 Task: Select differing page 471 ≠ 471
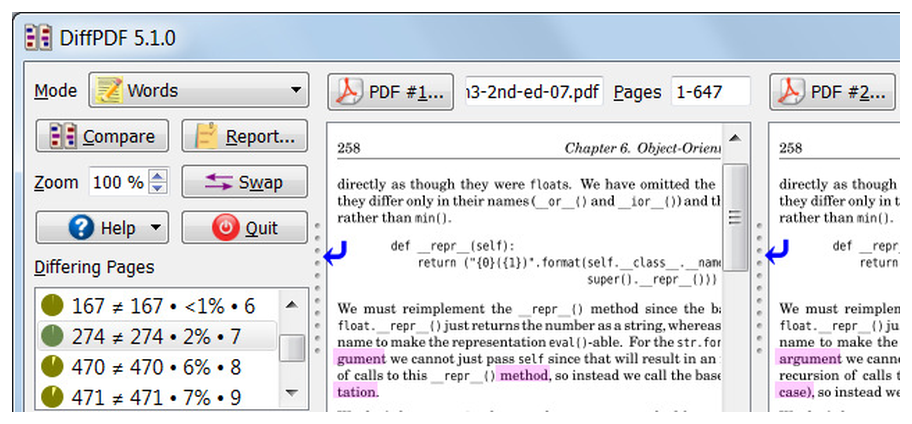[157, 398]
